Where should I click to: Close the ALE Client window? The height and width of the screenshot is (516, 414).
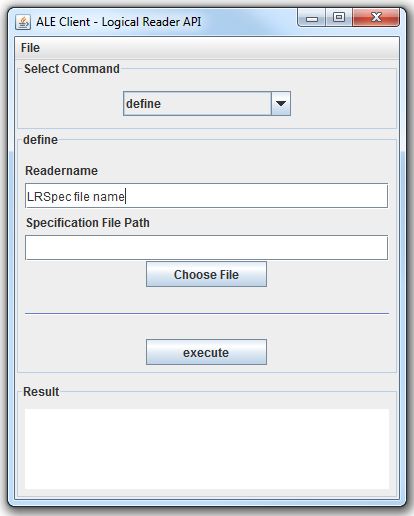click(x=376, y=17)
